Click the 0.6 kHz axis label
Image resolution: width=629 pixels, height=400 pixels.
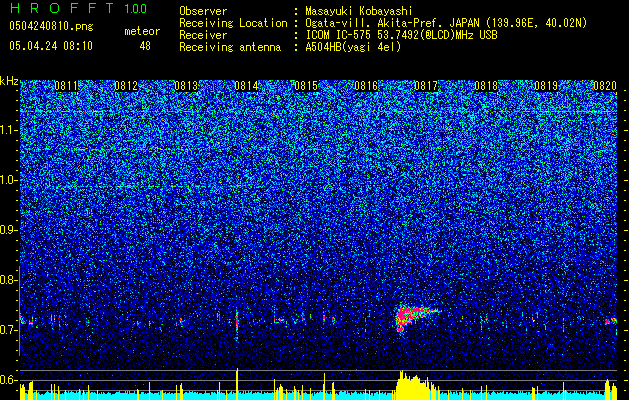[x=9, y=380]
